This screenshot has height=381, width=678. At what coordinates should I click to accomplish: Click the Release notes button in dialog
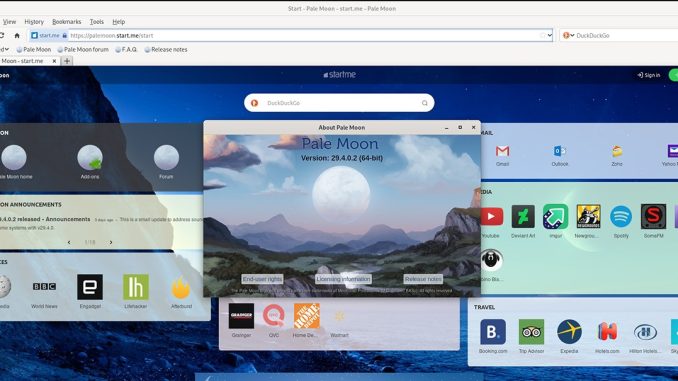pos(423,279)
